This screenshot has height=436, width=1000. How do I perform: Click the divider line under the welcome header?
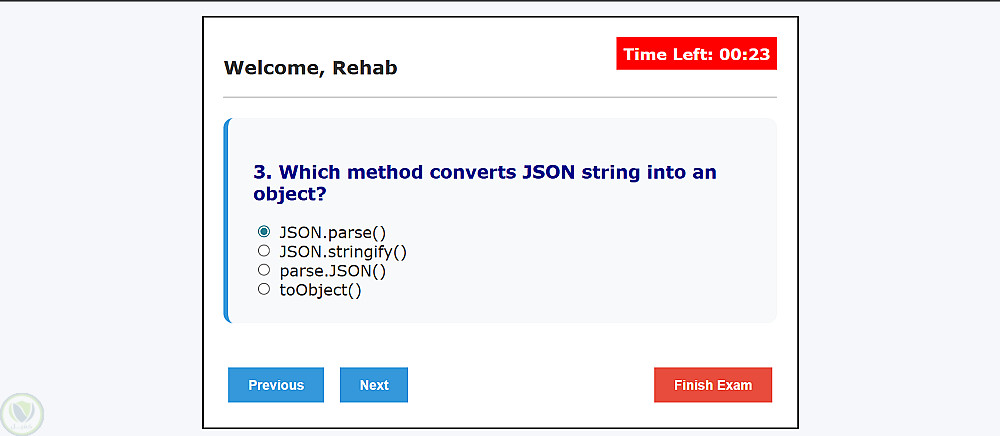[x=500, y=97]
